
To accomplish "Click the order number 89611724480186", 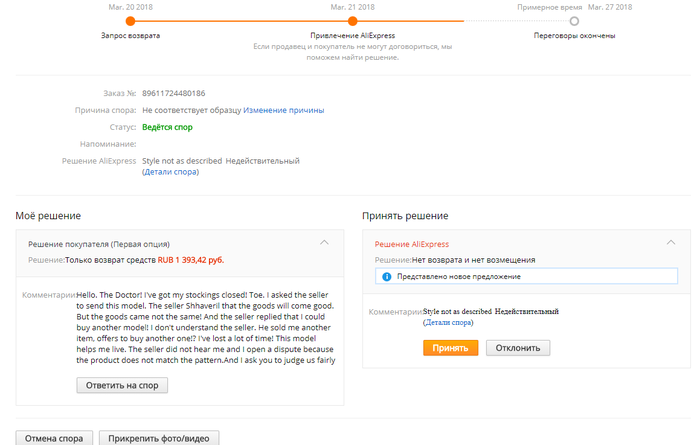I will click(x=174, y=93).
